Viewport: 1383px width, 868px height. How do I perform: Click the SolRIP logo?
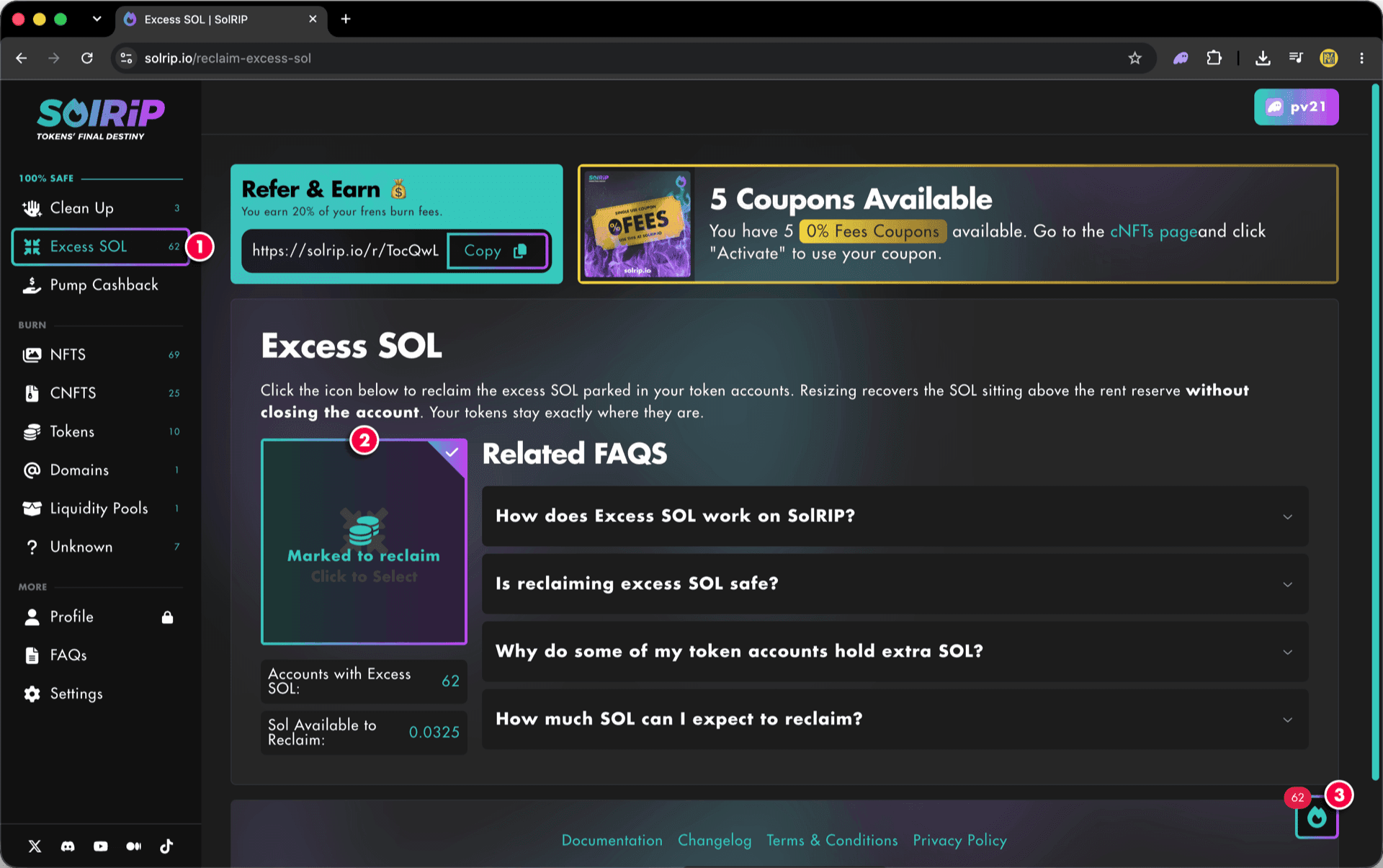point(101,119)
